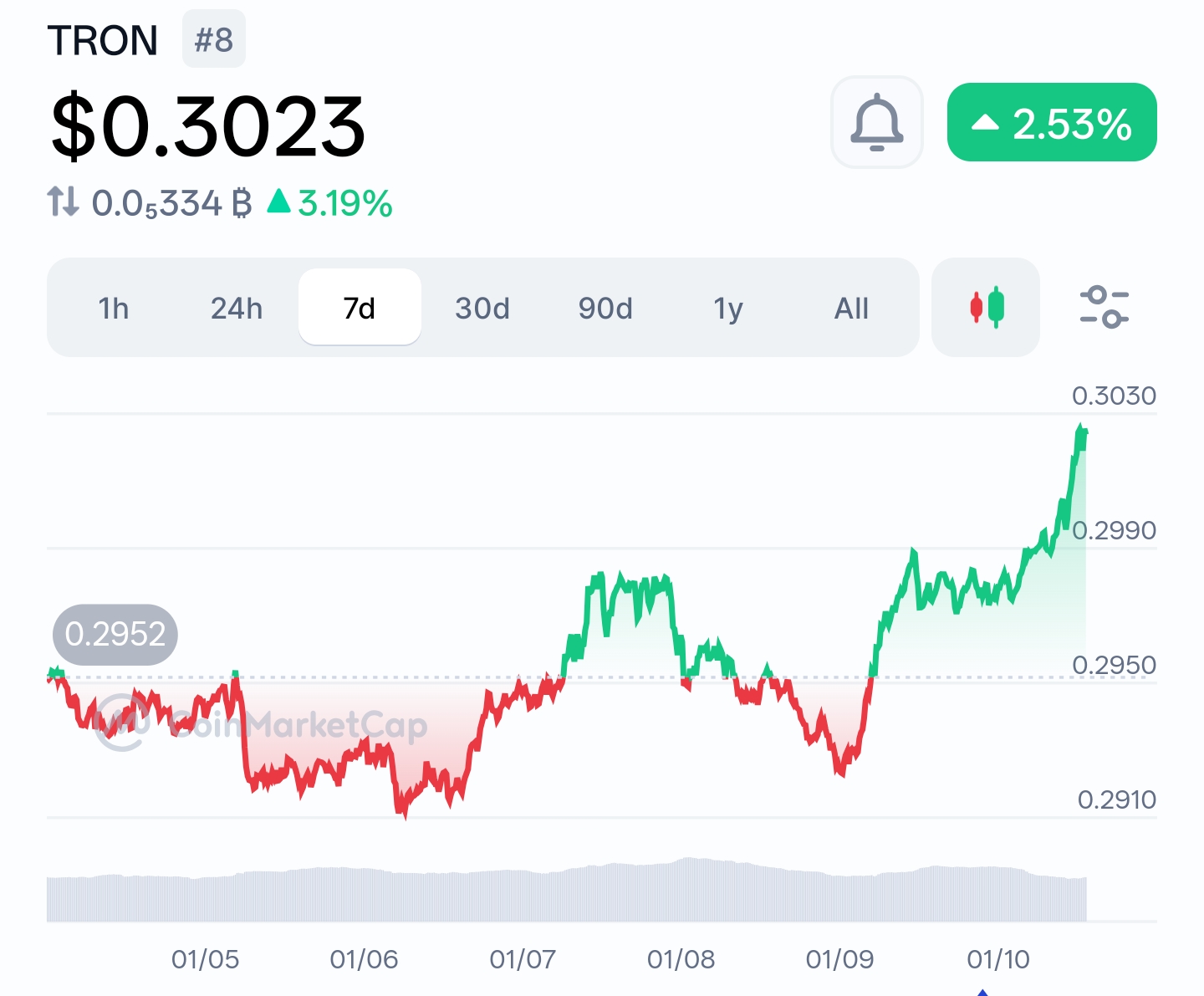This screenshot has height=996, width=1204.
Task: Show the 1y price history
Action: [728, 309]
